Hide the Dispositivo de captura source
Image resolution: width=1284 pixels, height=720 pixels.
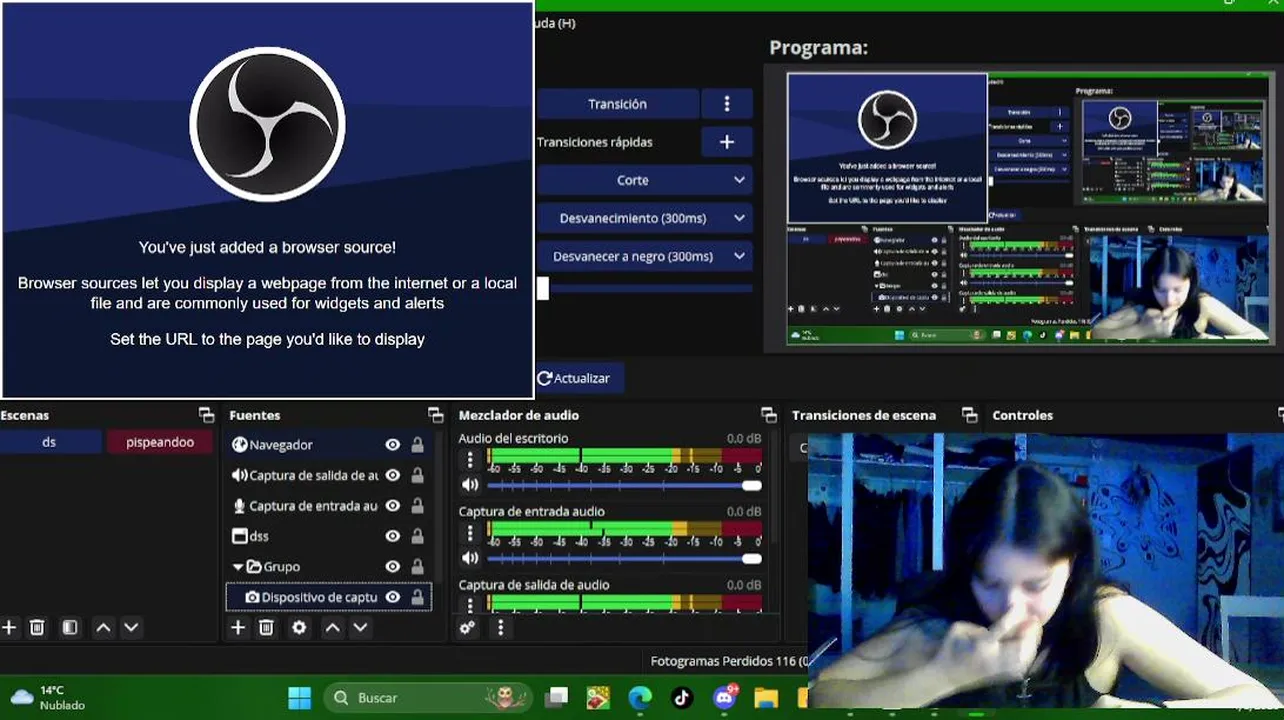(x=393, y=597)
